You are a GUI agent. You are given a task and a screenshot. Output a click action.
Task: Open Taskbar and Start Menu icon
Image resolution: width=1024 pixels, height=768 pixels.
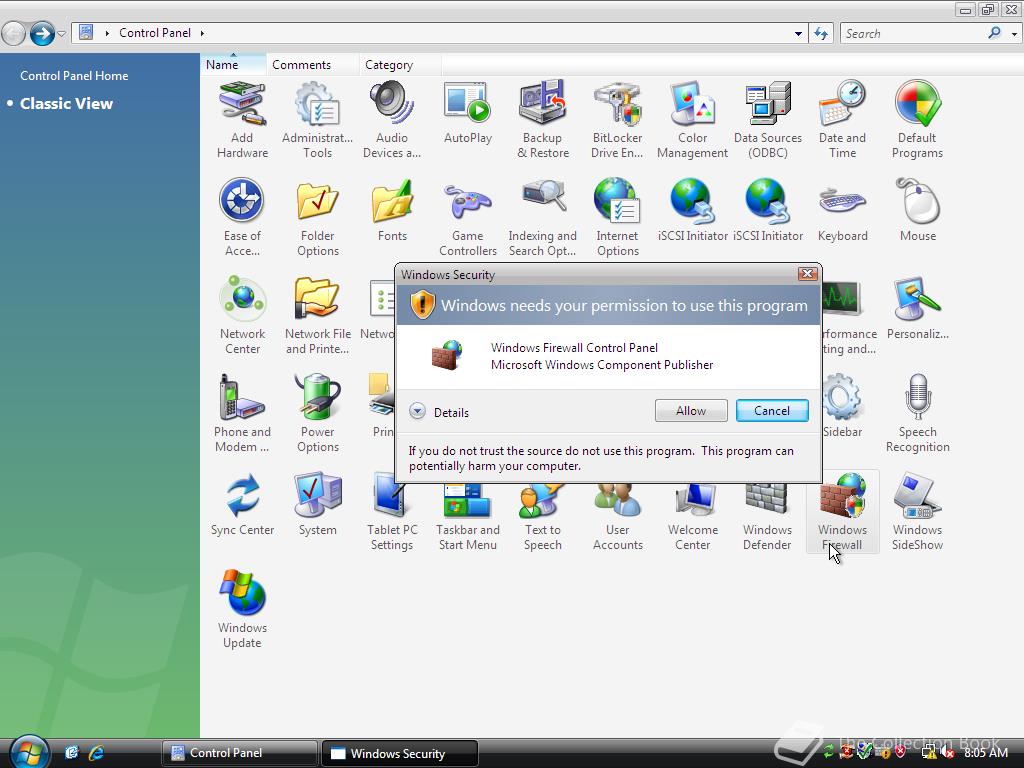coord(468,519)
